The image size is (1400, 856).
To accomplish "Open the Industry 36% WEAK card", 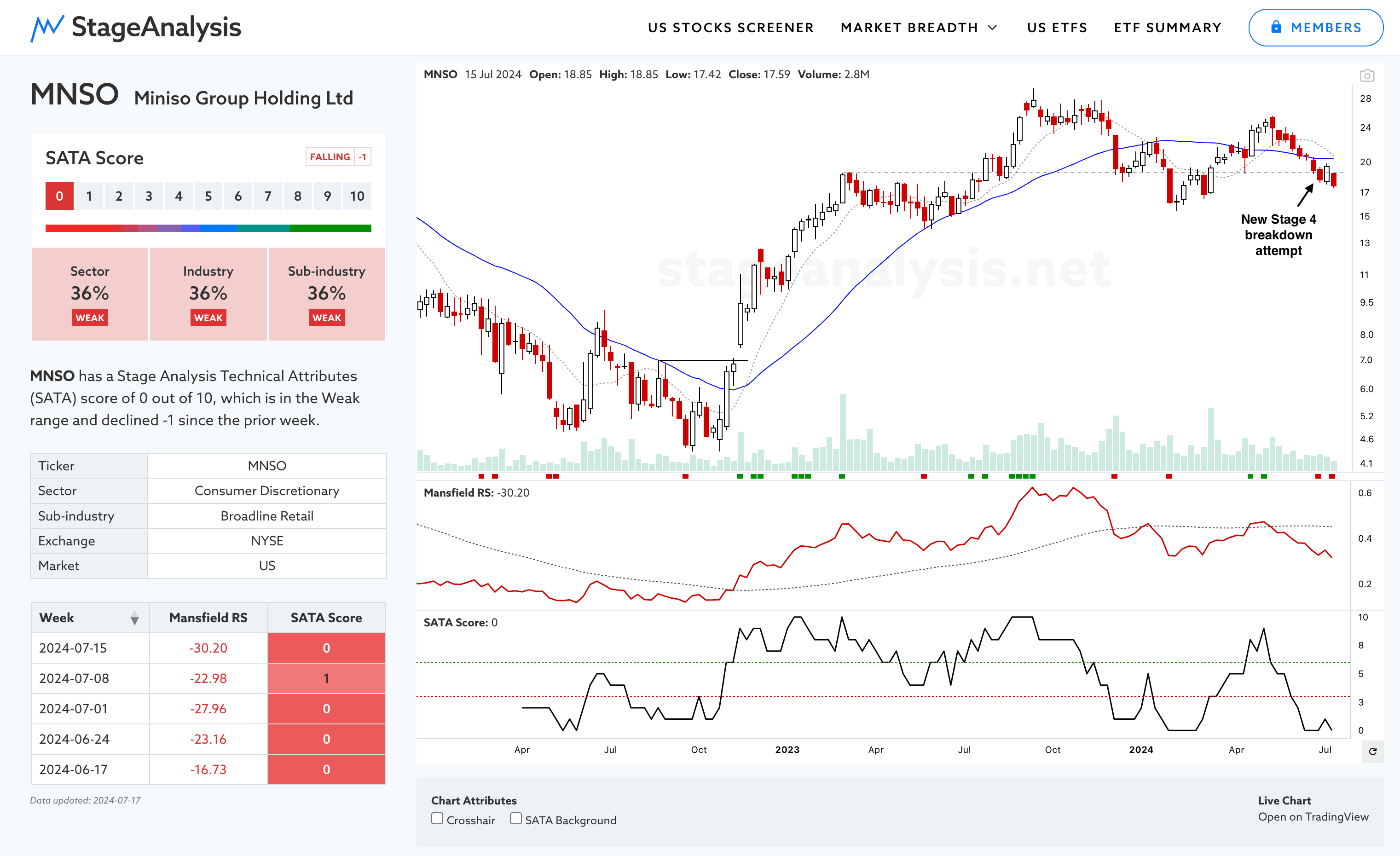I will pyautogui.click(x=208, y=294).
